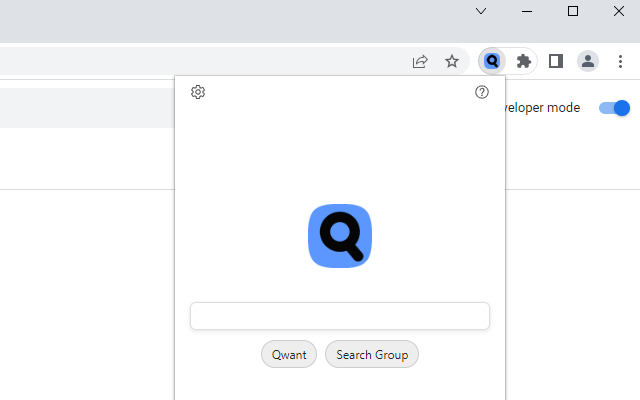
Task: Turn off the Developer mode toggle
Action: pyautogui.click(x=614, y=108)
